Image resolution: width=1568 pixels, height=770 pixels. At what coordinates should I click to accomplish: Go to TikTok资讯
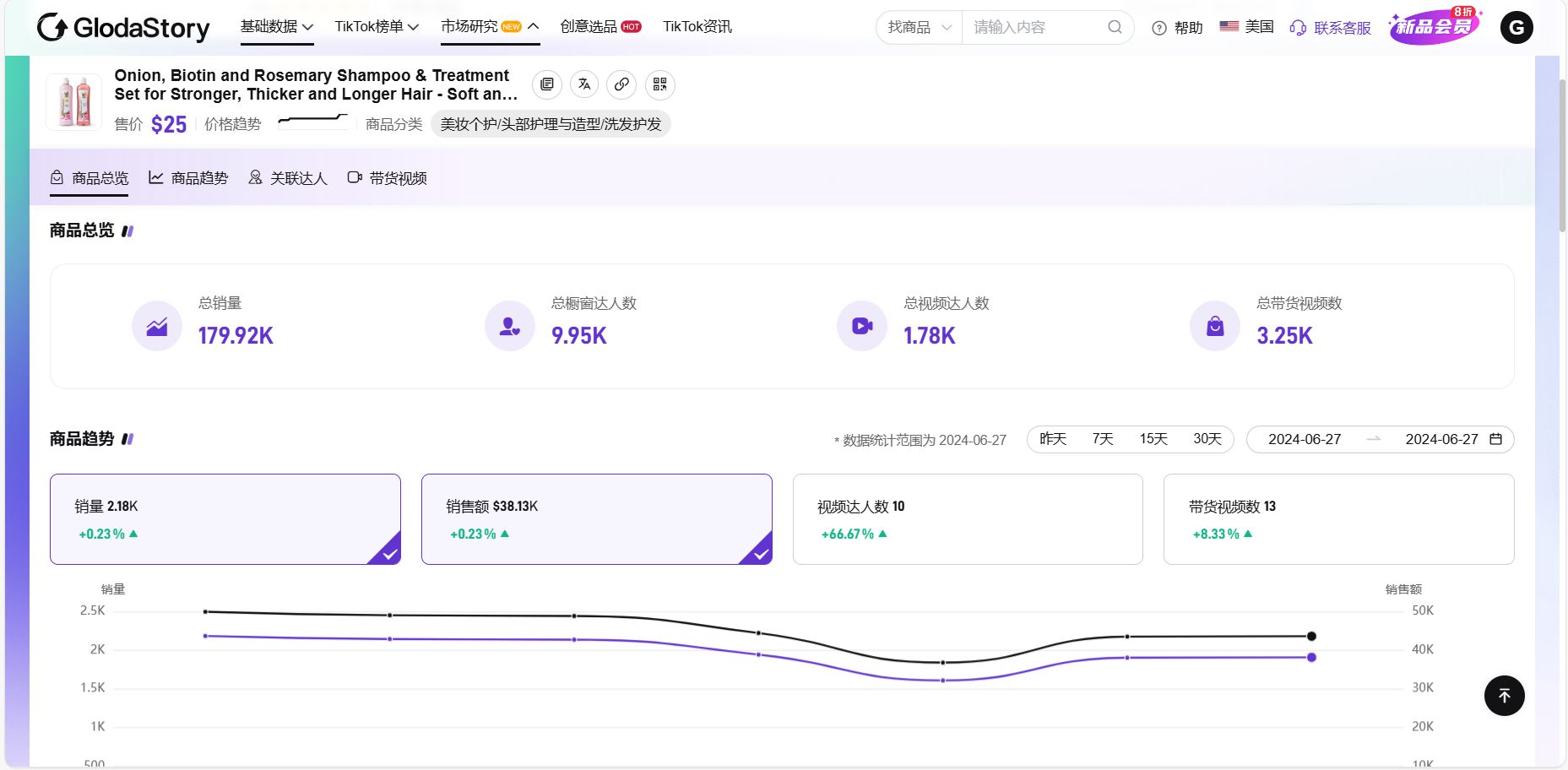coord(697,27)
